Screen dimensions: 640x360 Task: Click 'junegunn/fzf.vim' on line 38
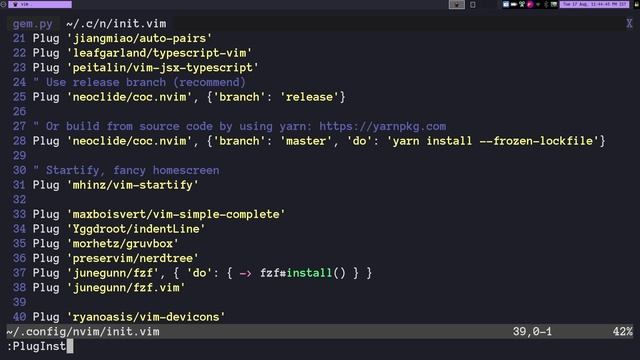pyautogui.click(x=126, y=288)
